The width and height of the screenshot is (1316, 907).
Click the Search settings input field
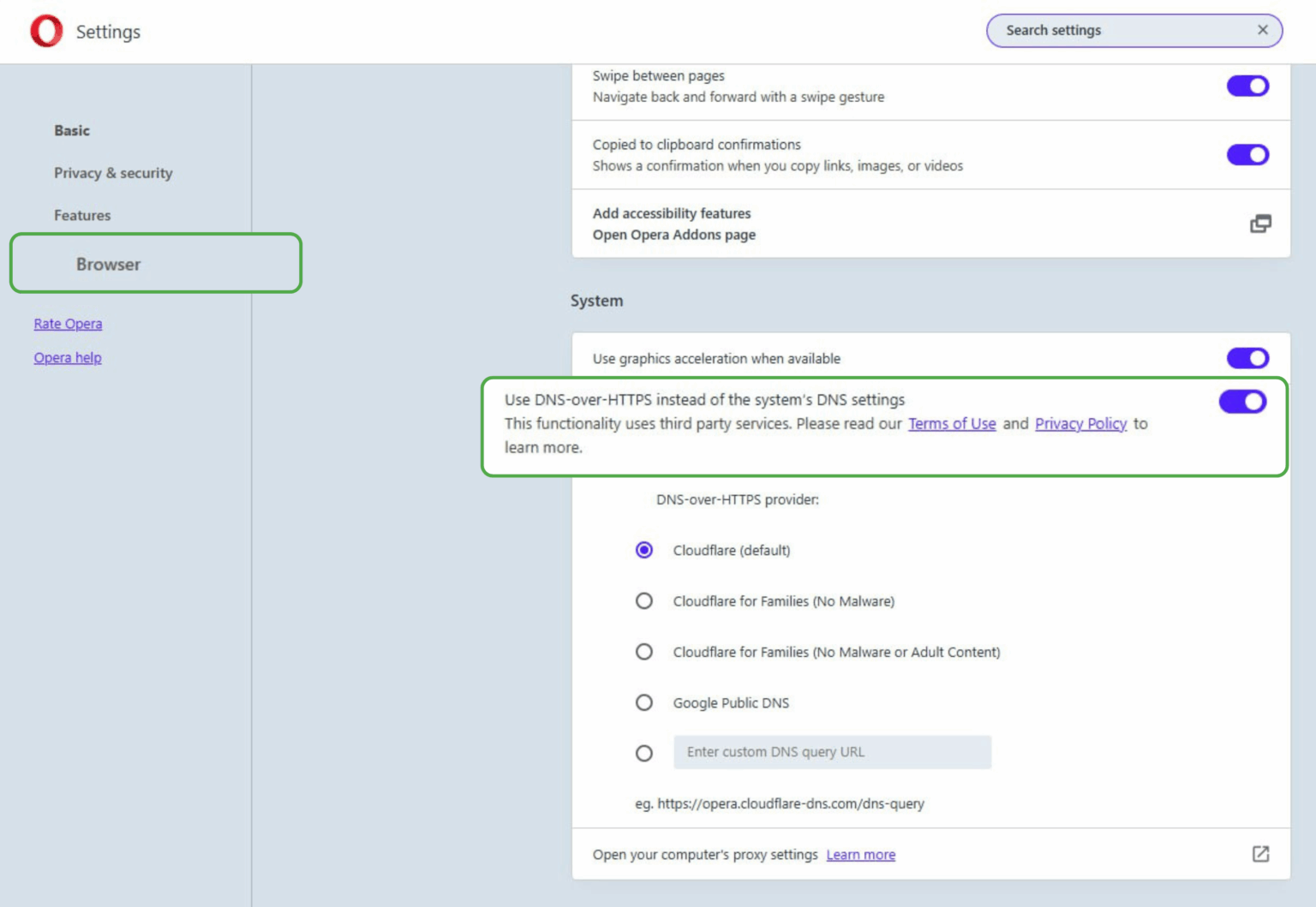(x=1134, y=31)
